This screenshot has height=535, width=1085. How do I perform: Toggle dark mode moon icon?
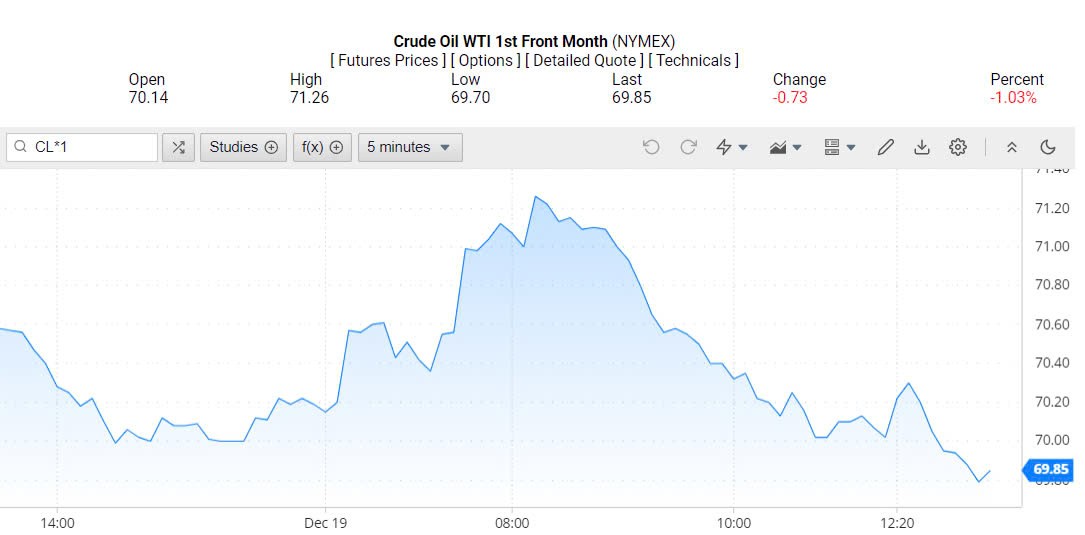click(x=1048, y=148)
